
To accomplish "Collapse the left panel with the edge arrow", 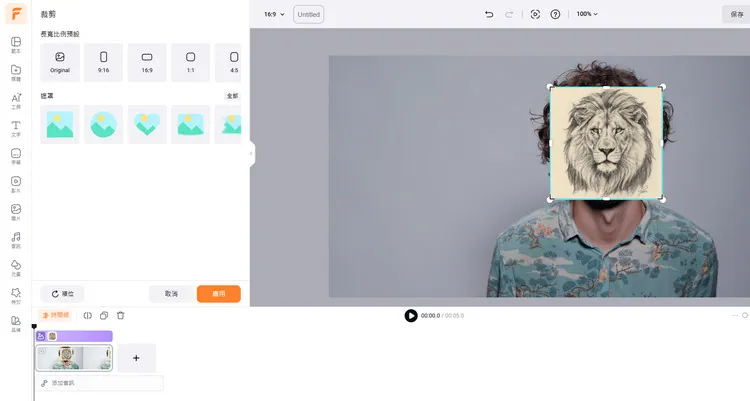I will (251, 154).
